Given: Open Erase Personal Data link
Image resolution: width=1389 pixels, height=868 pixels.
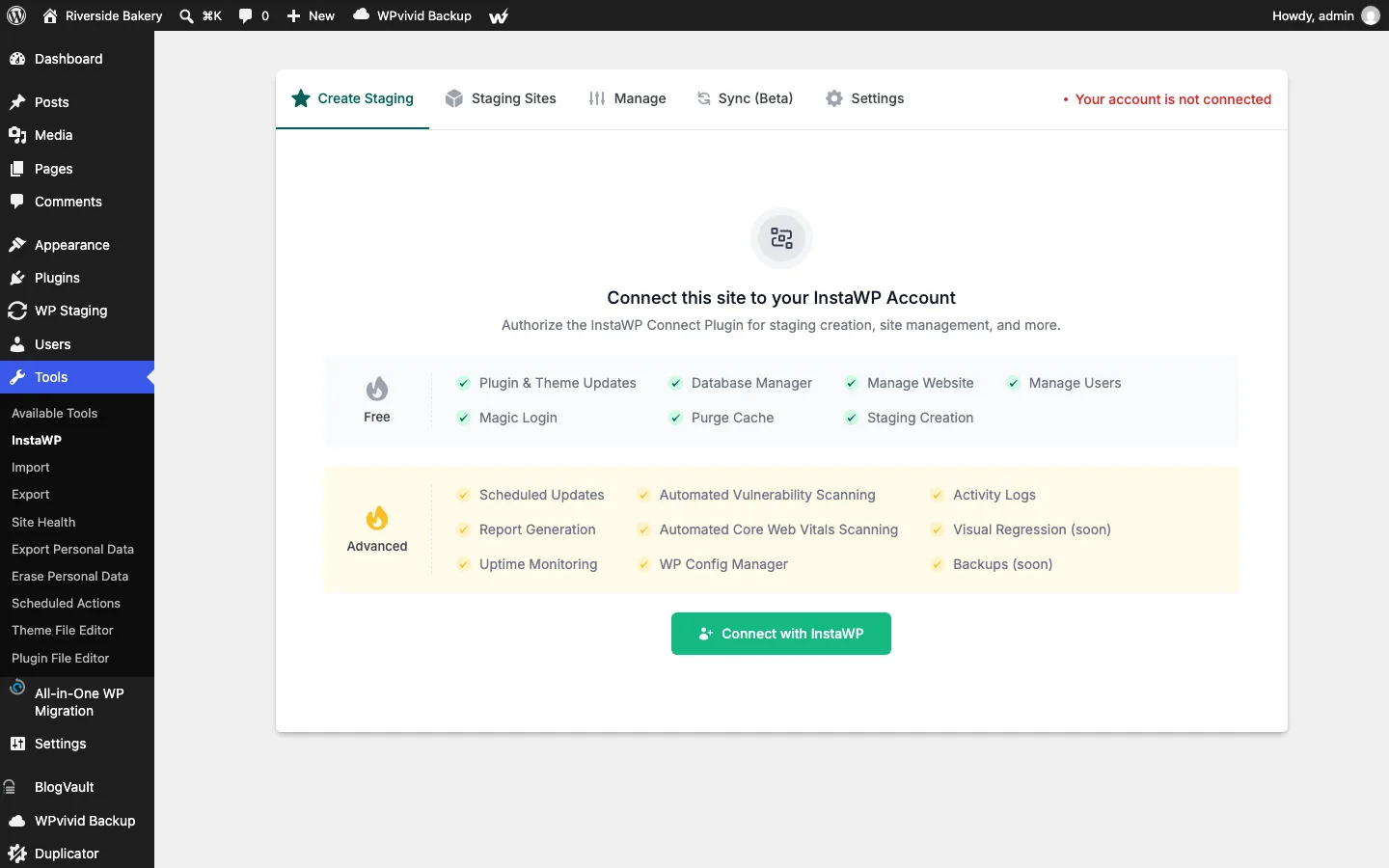Looking at the screenshot, I should (x=69, y=576).
